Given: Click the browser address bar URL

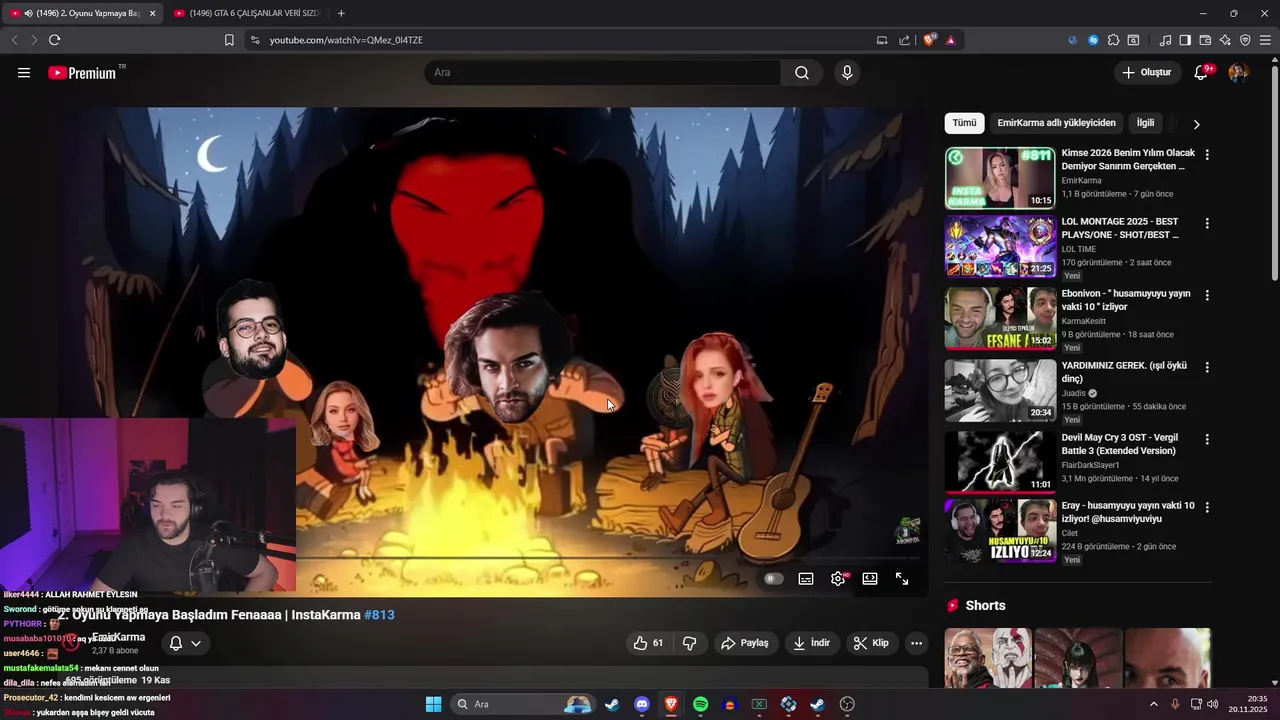Looking at the screenshot, I should click(x=346, y=40).
